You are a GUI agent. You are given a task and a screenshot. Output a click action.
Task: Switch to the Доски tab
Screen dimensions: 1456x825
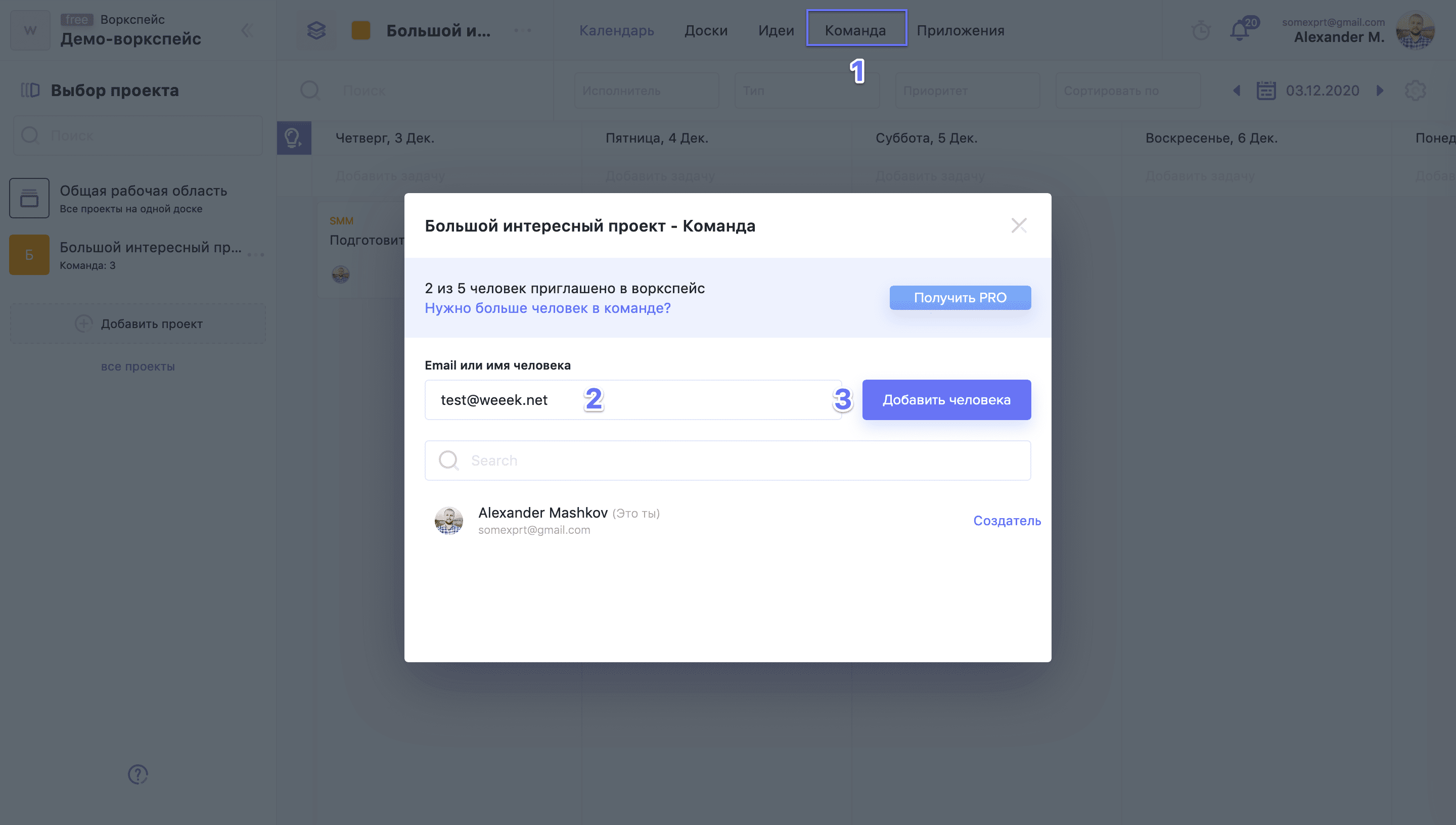706,30
